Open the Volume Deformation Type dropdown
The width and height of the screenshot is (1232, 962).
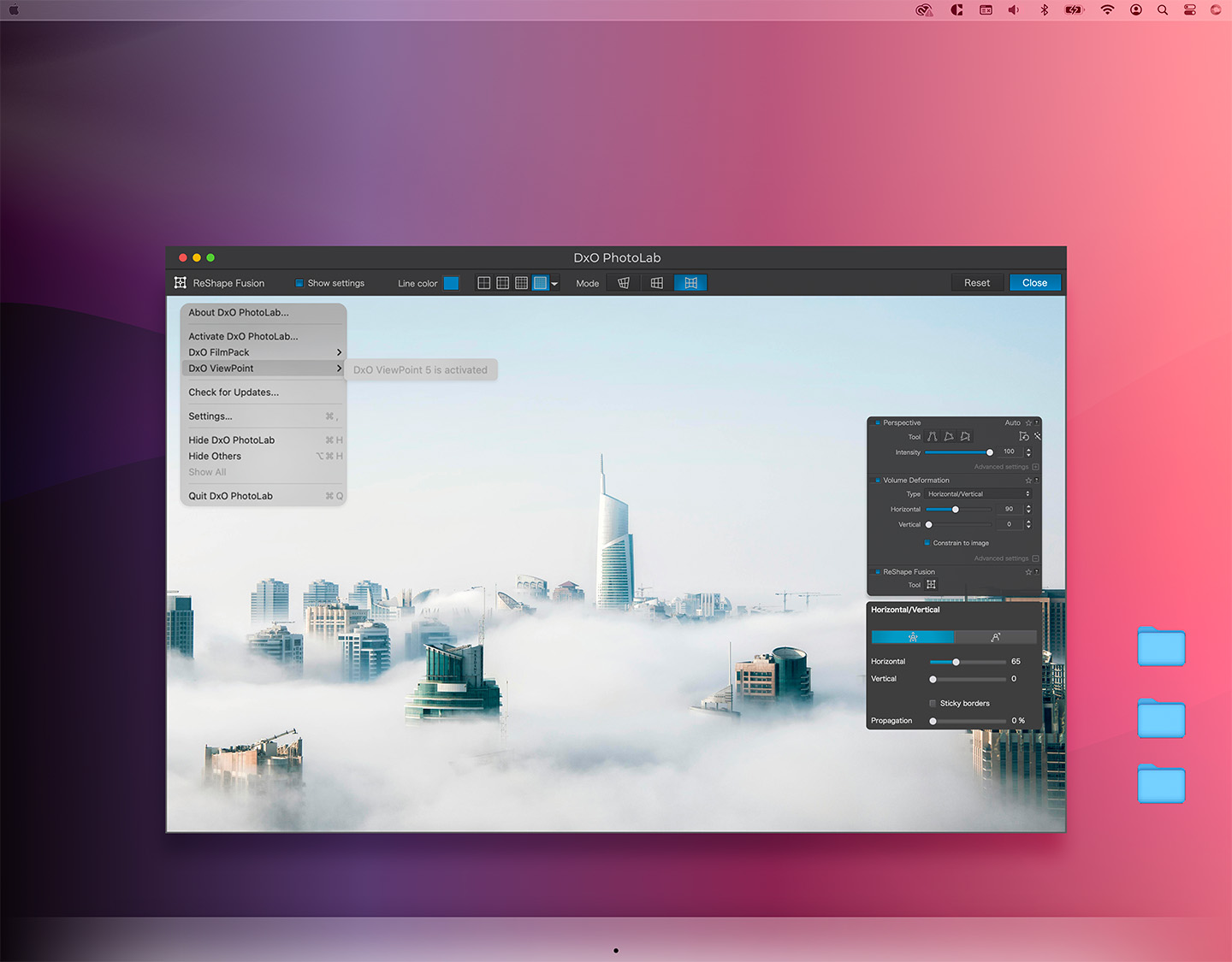pos(979,494)
